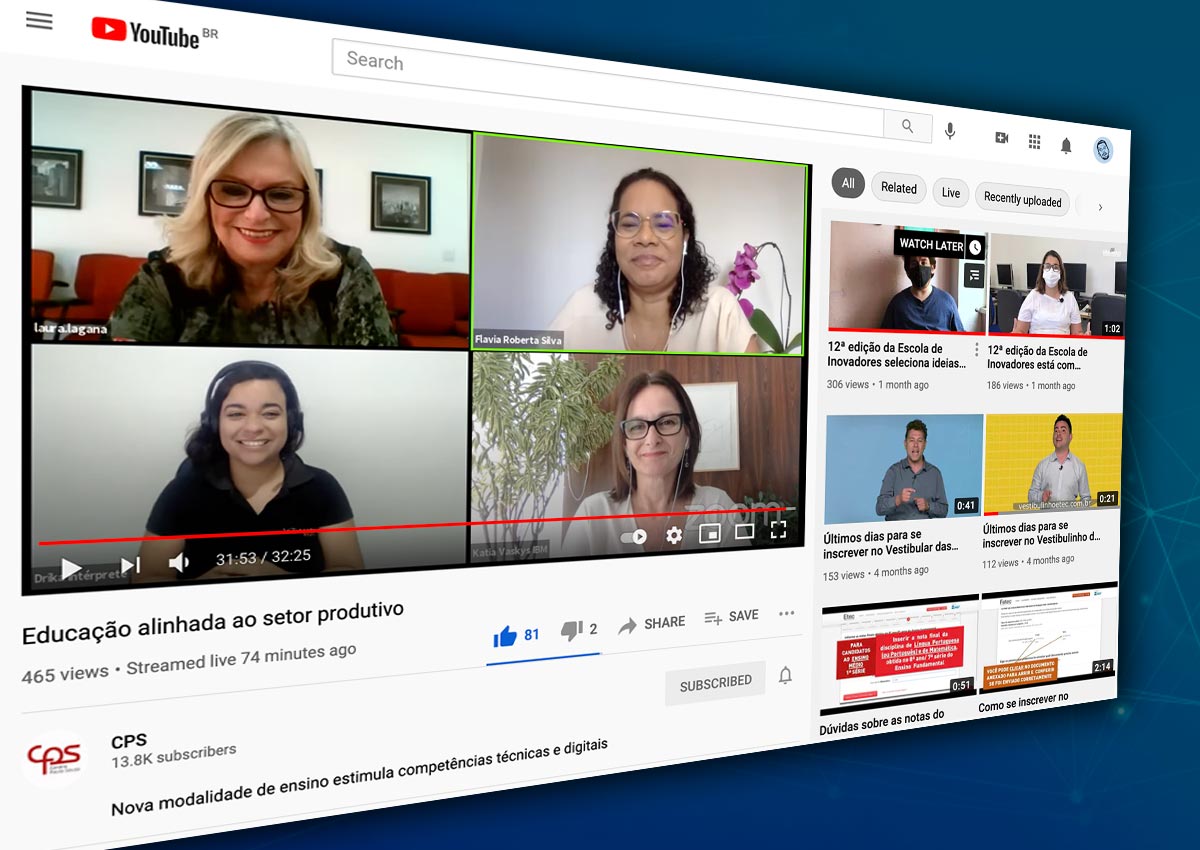Open the hamburger guide menu
1200x850 pixels.
(x=39, y=21)
